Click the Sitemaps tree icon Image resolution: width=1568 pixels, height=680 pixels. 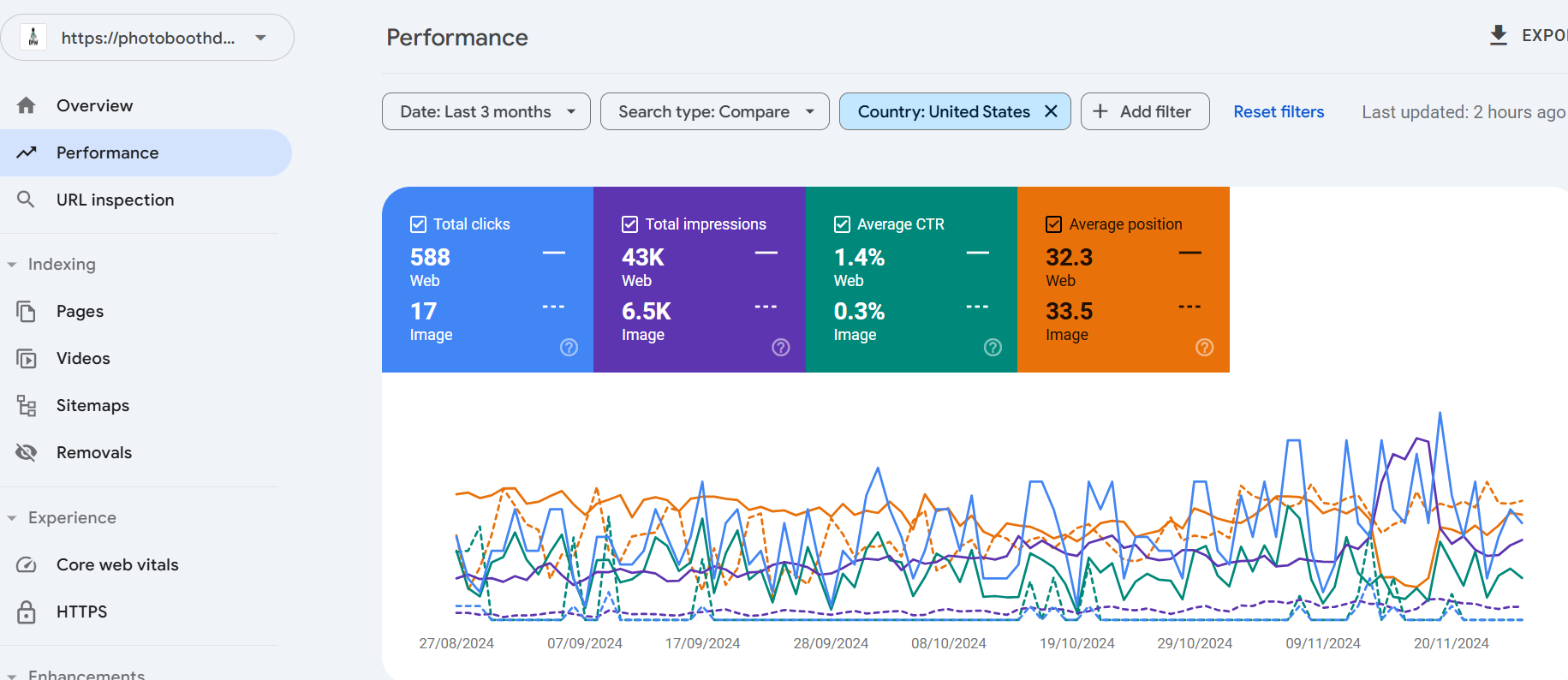point(27,405)
